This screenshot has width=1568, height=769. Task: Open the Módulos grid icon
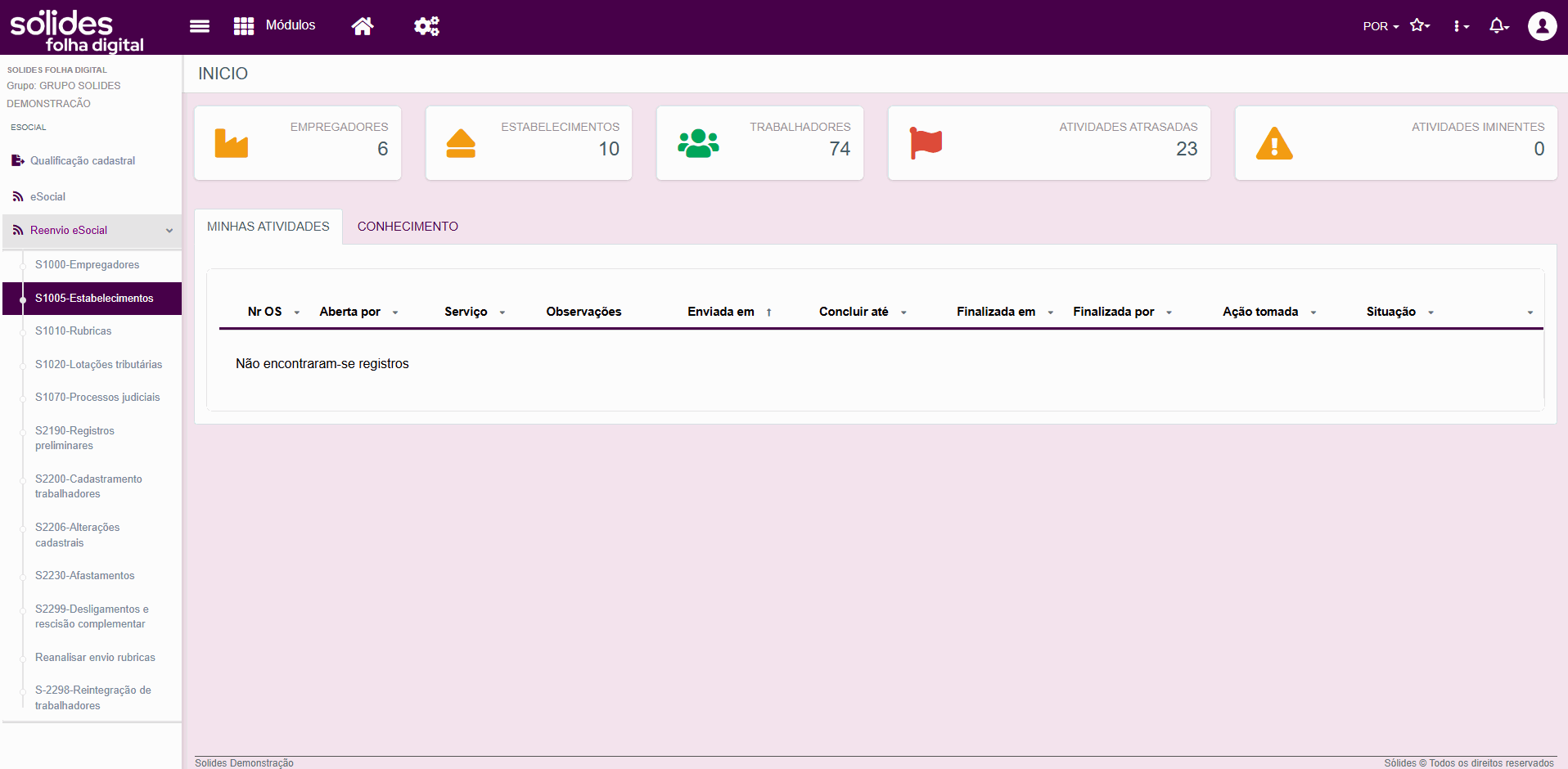244,26
